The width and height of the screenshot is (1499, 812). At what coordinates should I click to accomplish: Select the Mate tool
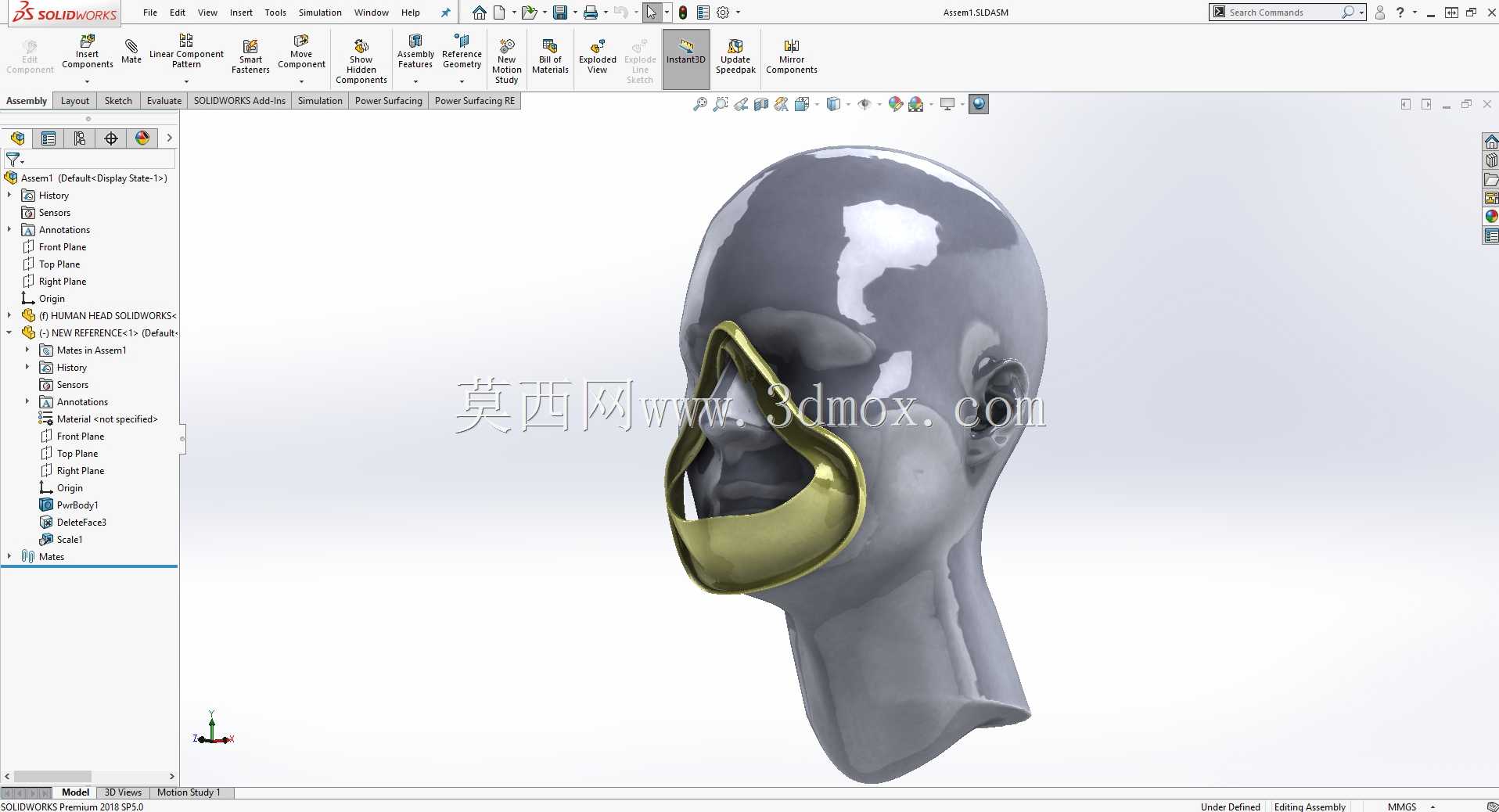[131, 51]
